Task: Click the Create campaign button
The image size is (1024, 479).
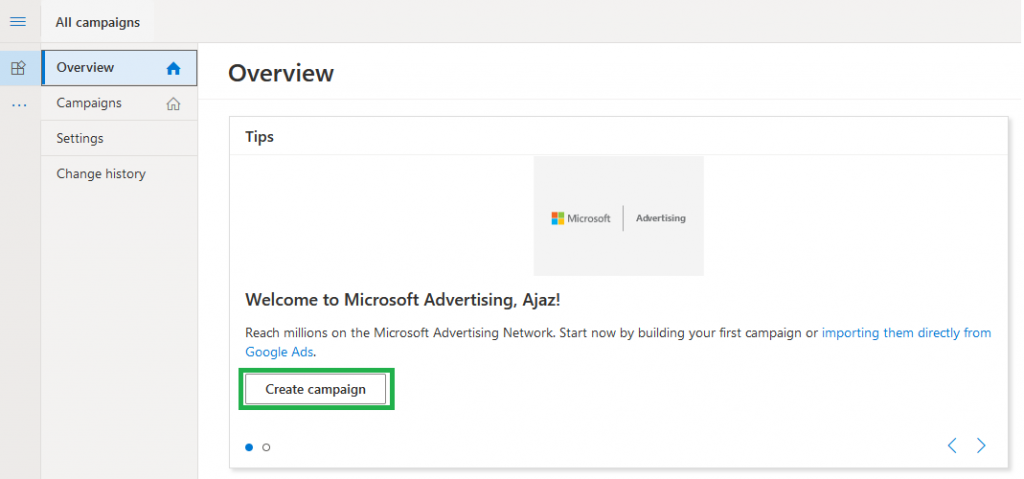Action: (315, 389)
